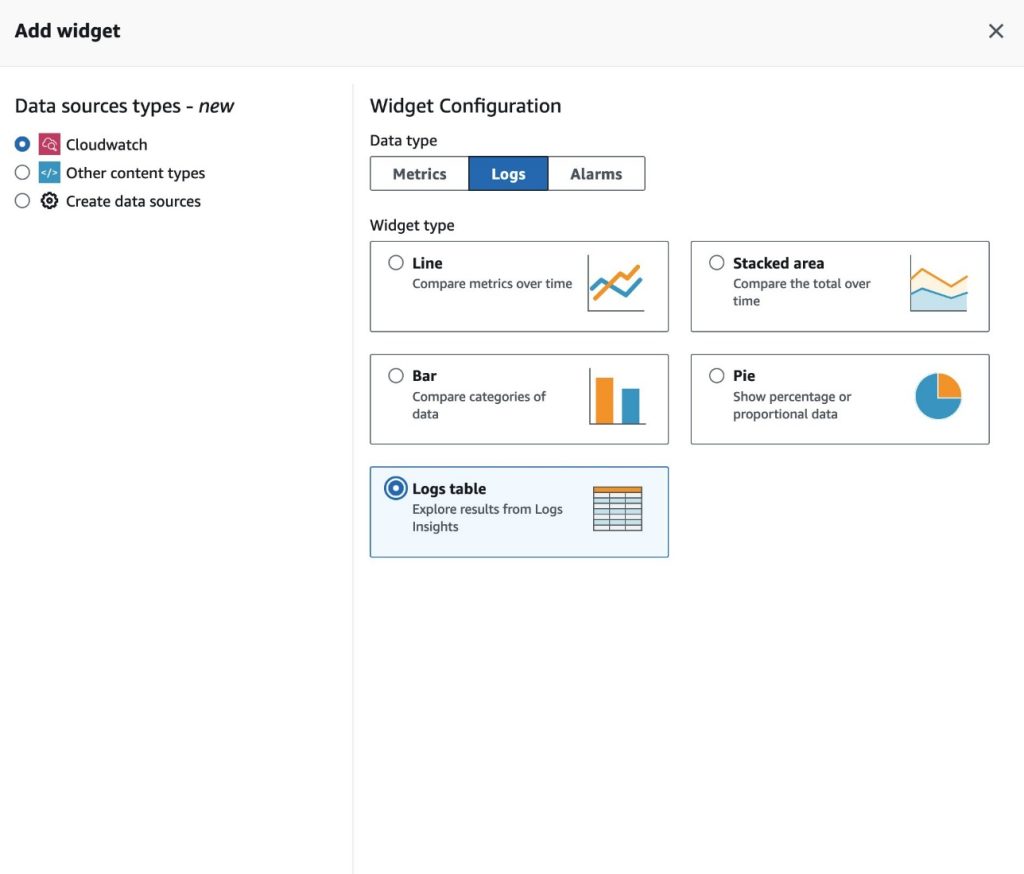The width and height of the screenshot is (1024, 874).
Task: Click the Cloudwatch service icon
Action: click(49, 144)
